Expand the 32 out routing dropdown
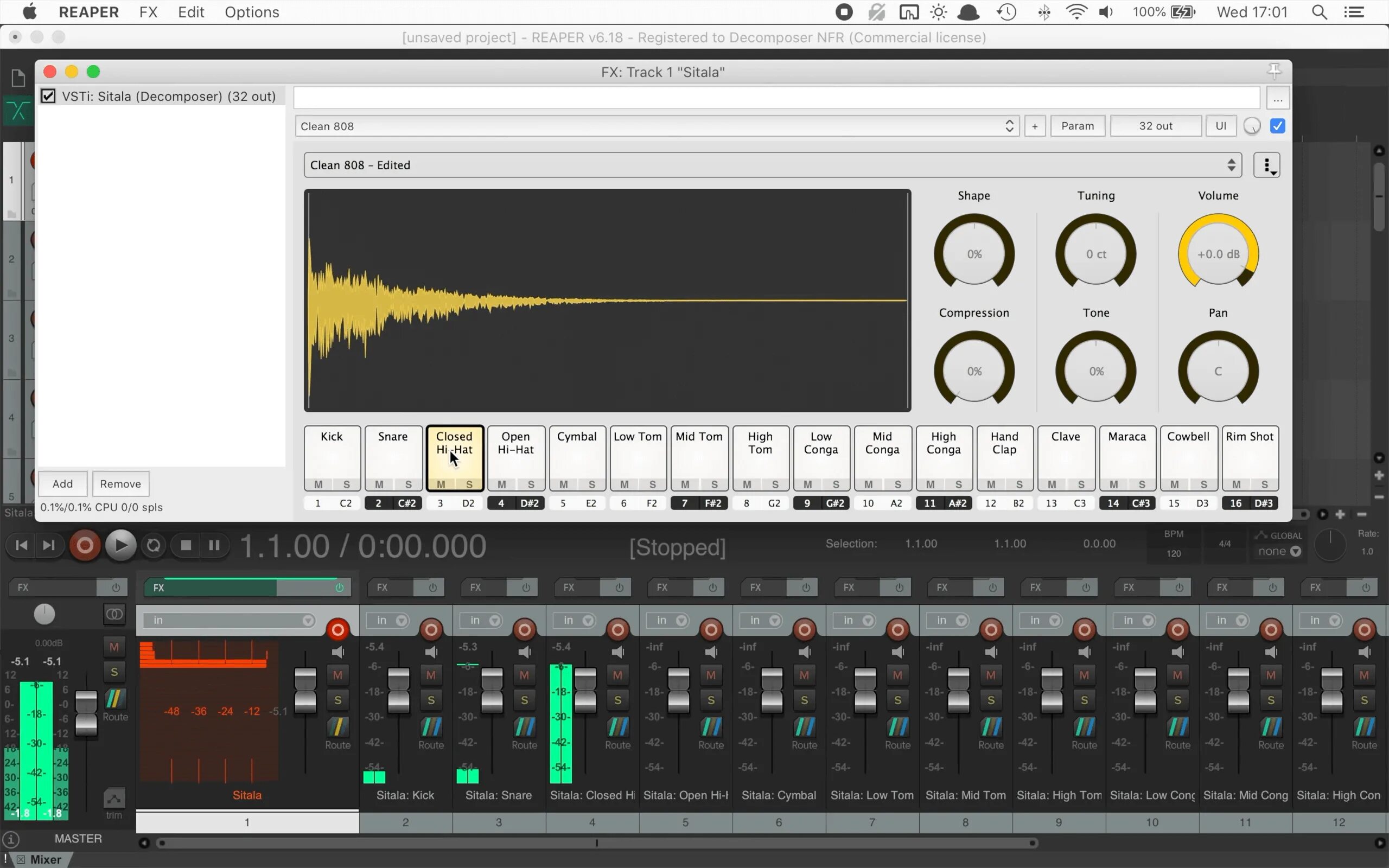 [x=1156, y=125]
